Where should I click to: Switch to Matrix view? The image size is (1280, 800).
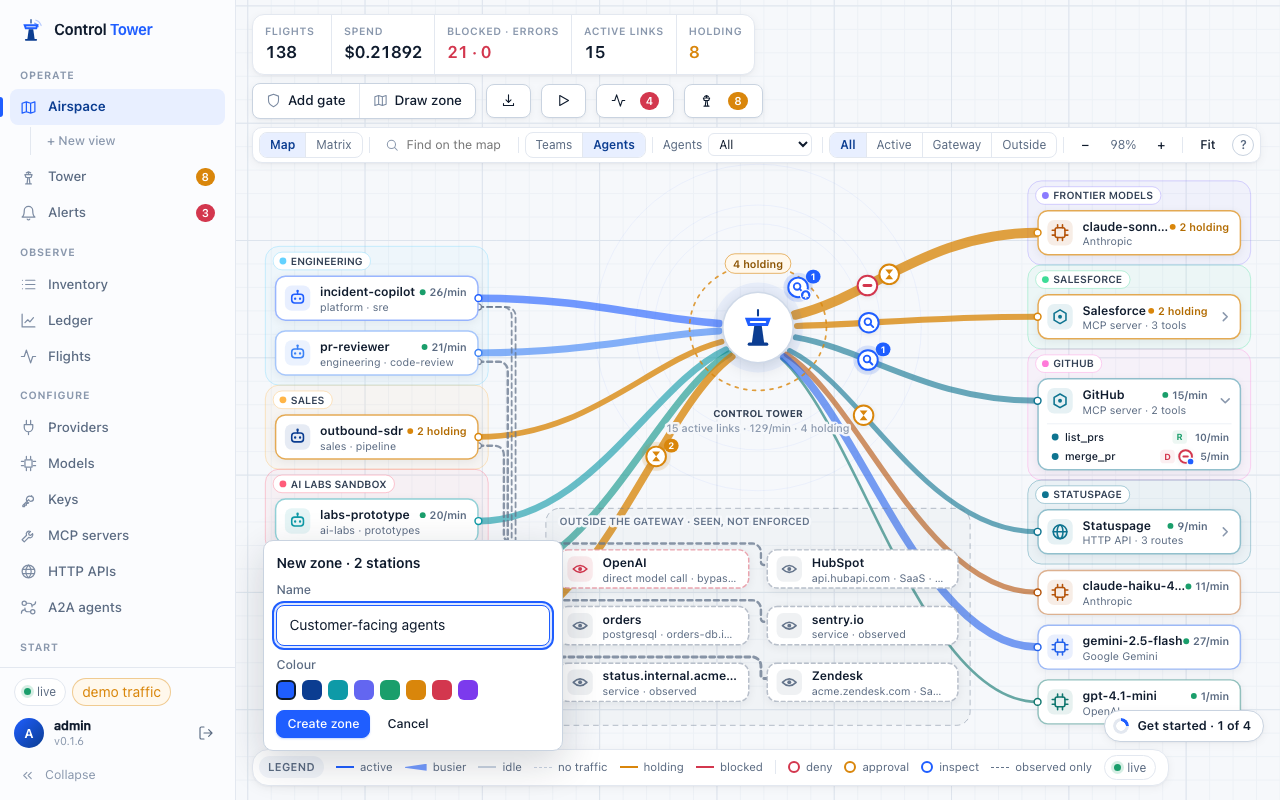(x=334, y=145)
